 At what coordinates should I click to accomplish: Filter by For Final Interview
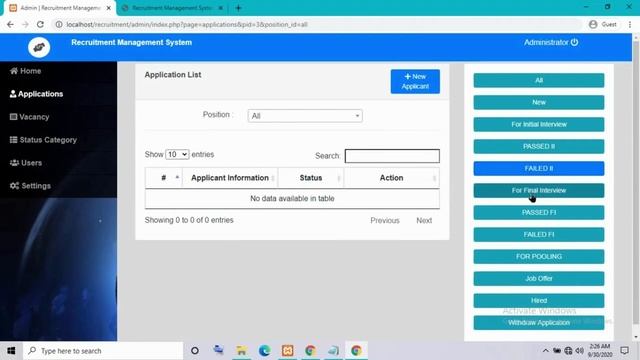[539, 191]
